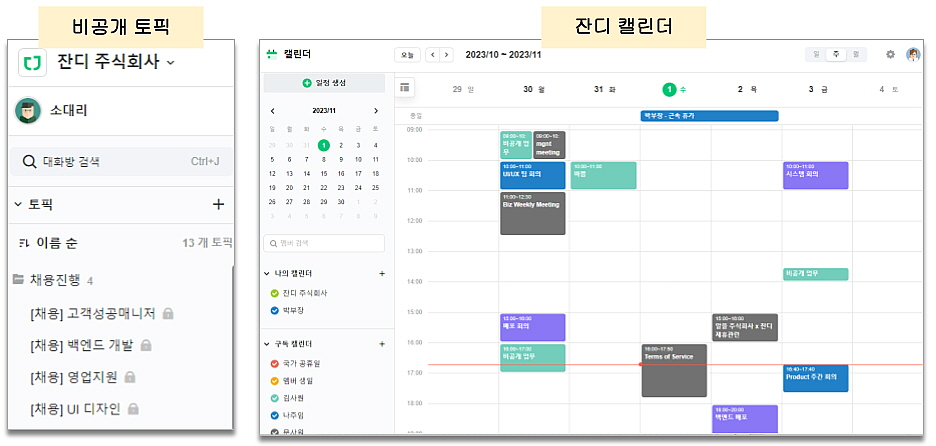Click the 일정 생성 button
This screenshot has height=446, width=936.
[322, 82]
